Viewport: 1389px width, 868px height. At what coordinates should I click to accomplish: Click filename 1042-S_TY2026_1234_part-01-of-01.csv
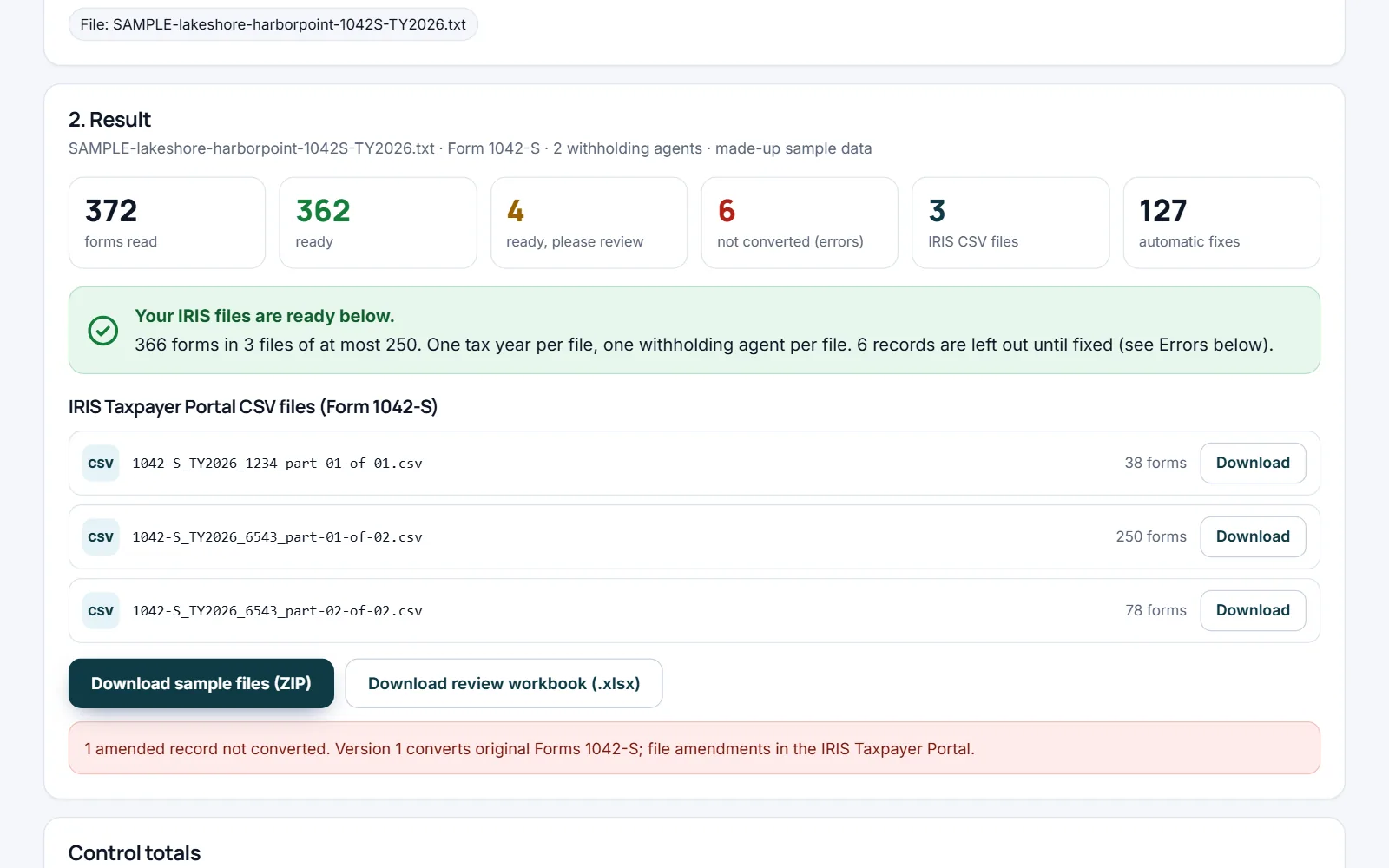point(277,464)
